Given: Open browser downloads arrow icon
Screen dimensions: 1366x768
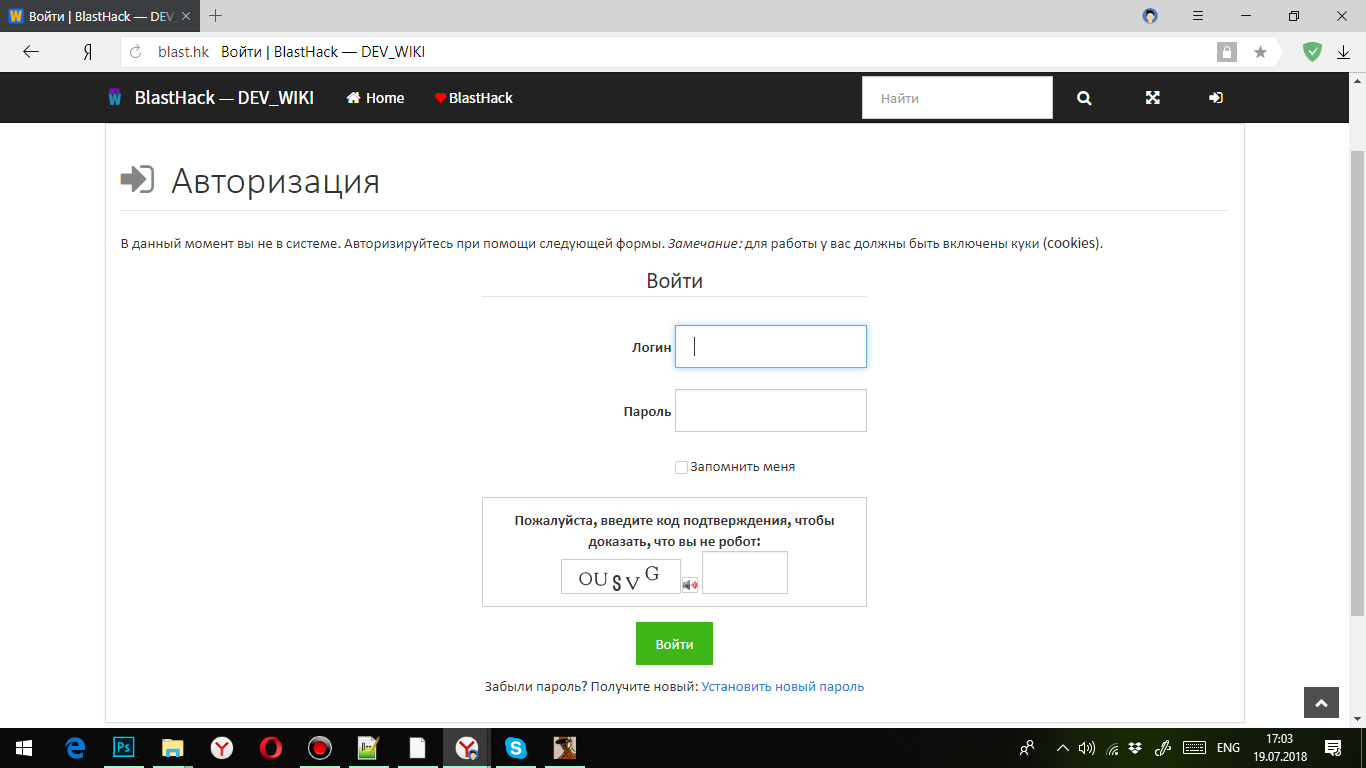Looking at the screenshot, I should coord(1343,52).
